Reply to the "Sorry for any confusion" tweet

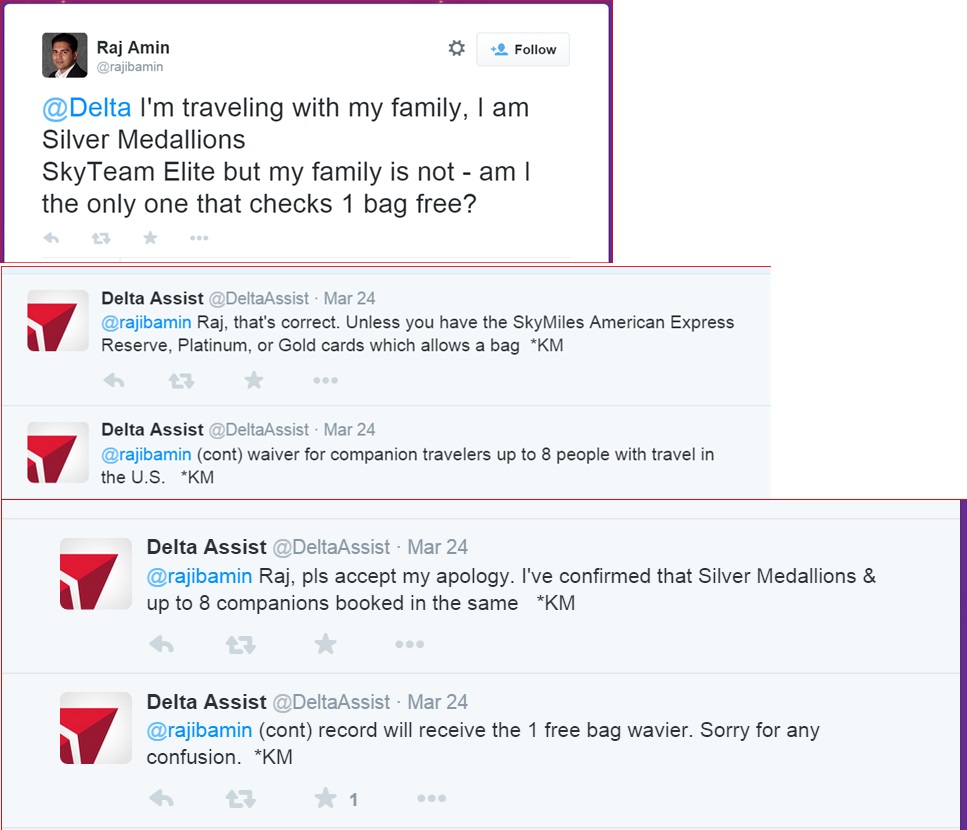[161, 798]
